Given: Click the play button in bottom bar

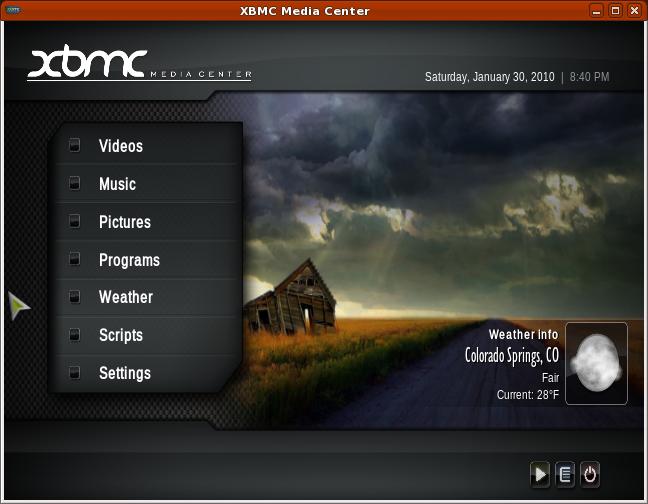Looking at the screenshot, I should click(x=540, y=474).
